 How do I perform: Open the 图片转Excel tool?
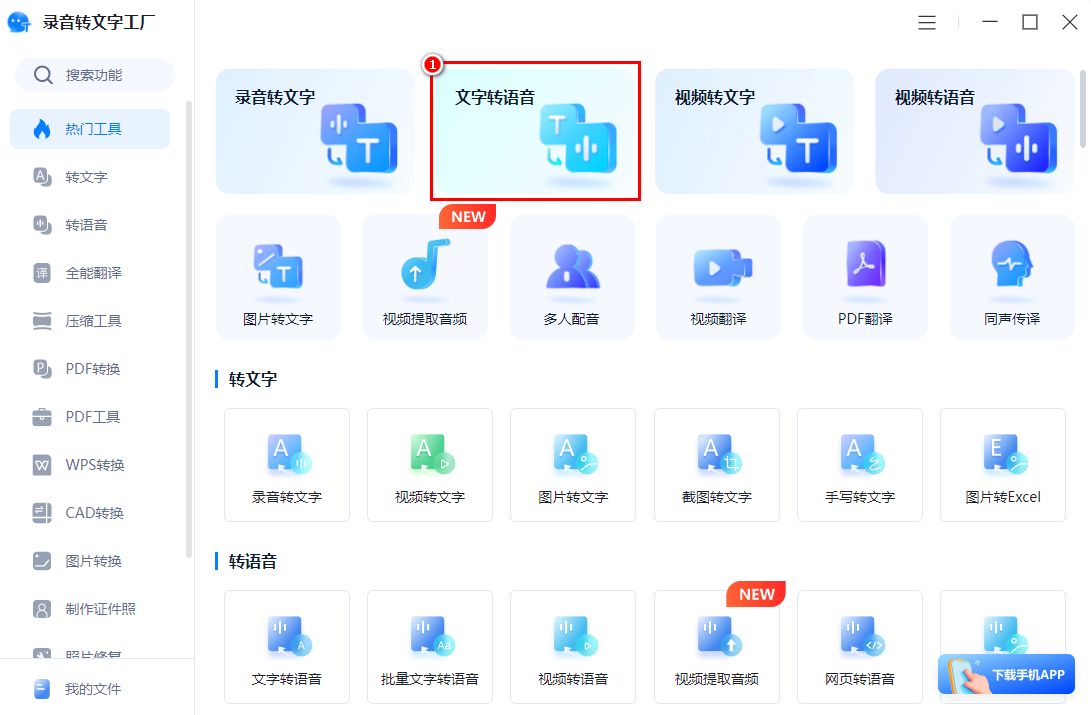pyautogui.click(x=1003, y=465)
